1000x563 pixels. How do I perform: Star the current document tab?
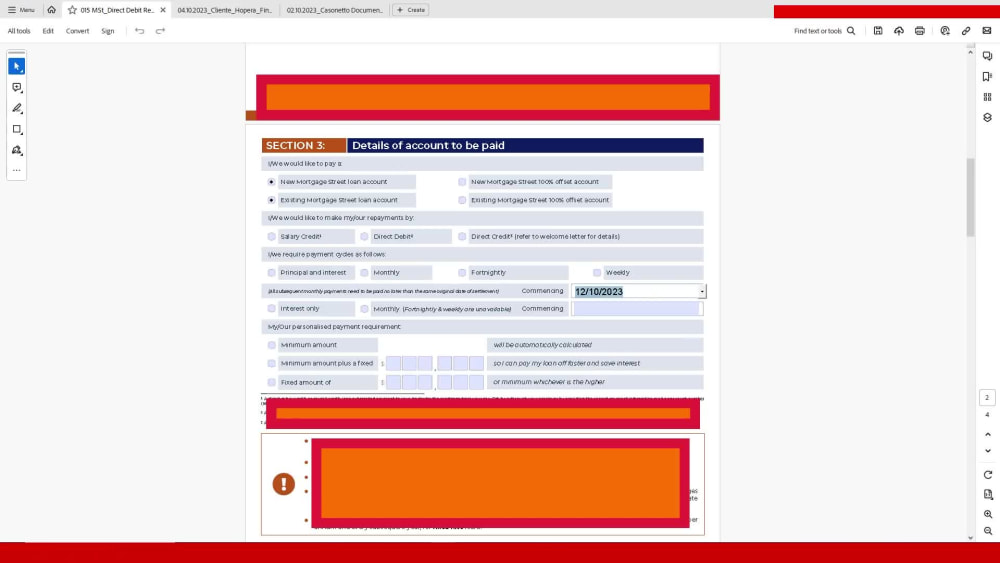tap(72, 10)
